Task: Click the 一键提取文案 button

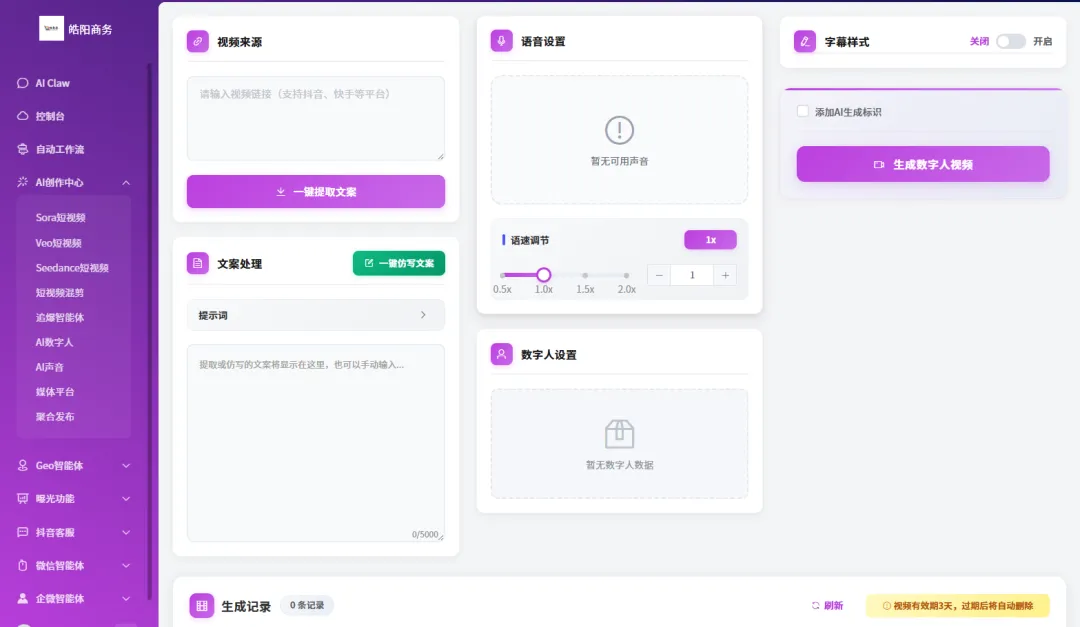Action: click(x=316, y=192)
